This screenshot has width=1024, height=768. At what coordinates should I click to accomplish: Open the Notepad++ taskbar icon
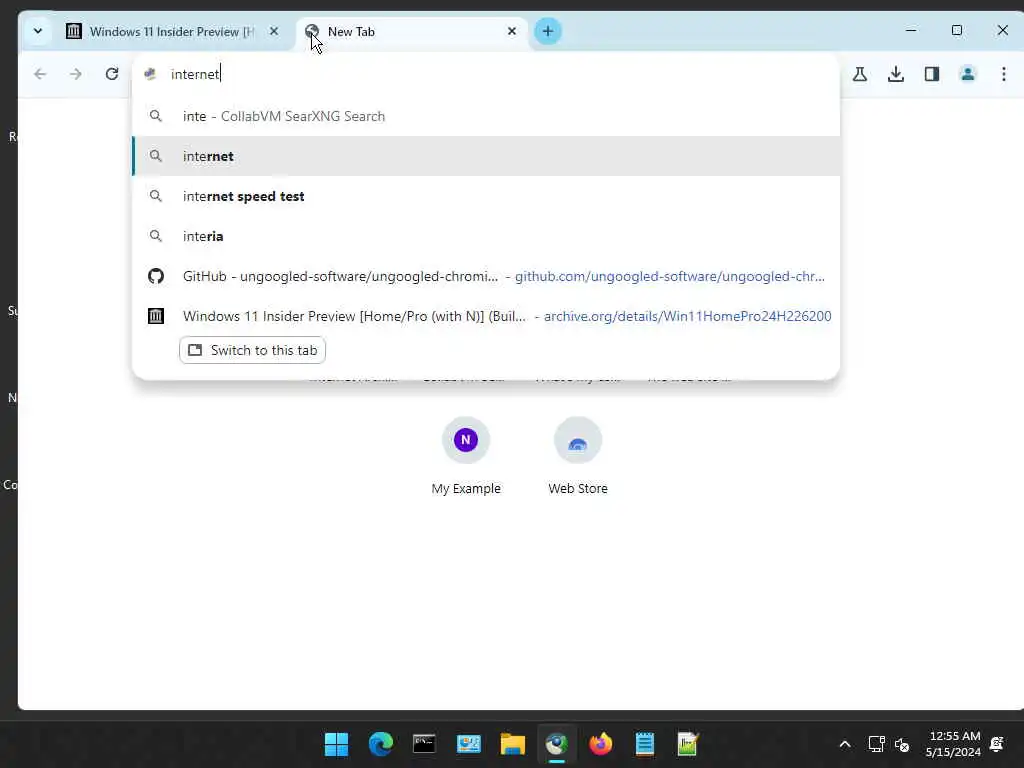click(688, 744)
